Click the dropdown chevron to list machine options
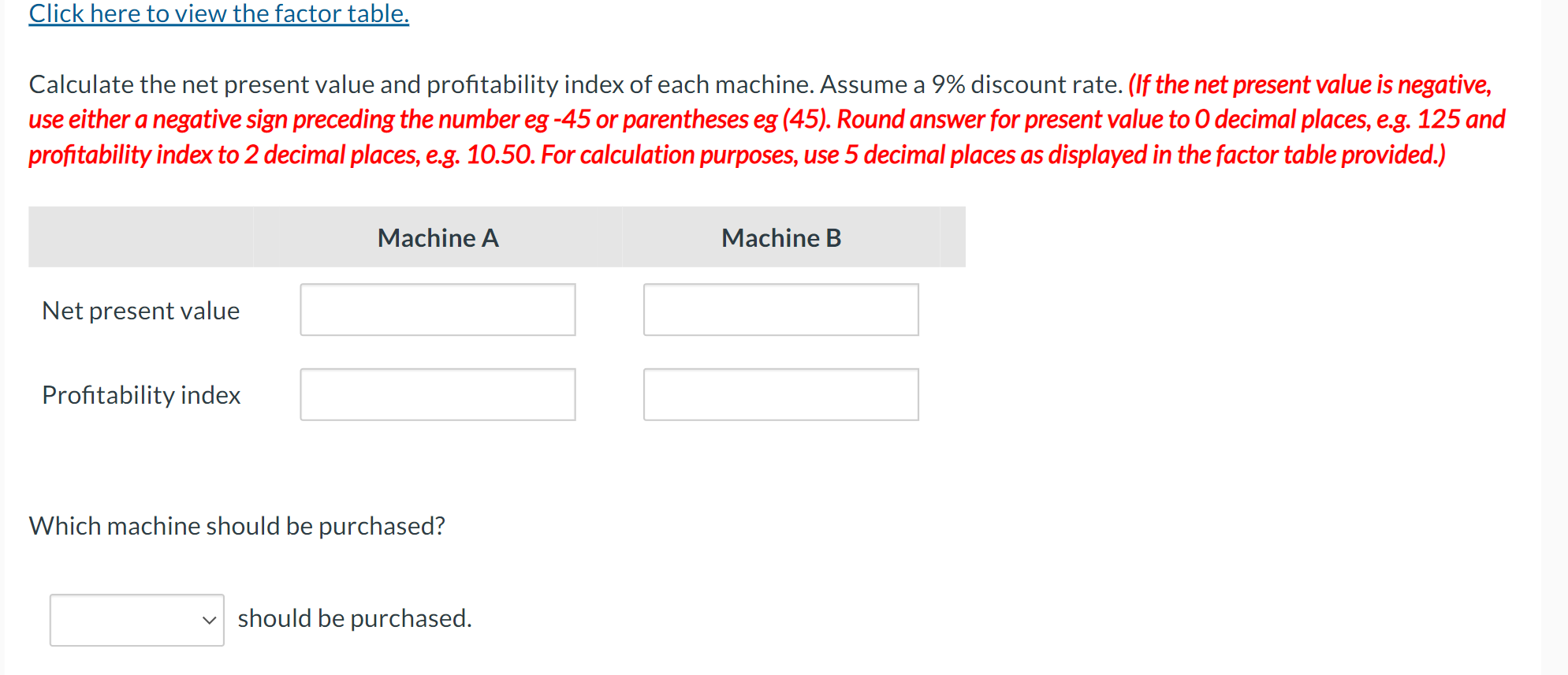 tap(208, 620)
